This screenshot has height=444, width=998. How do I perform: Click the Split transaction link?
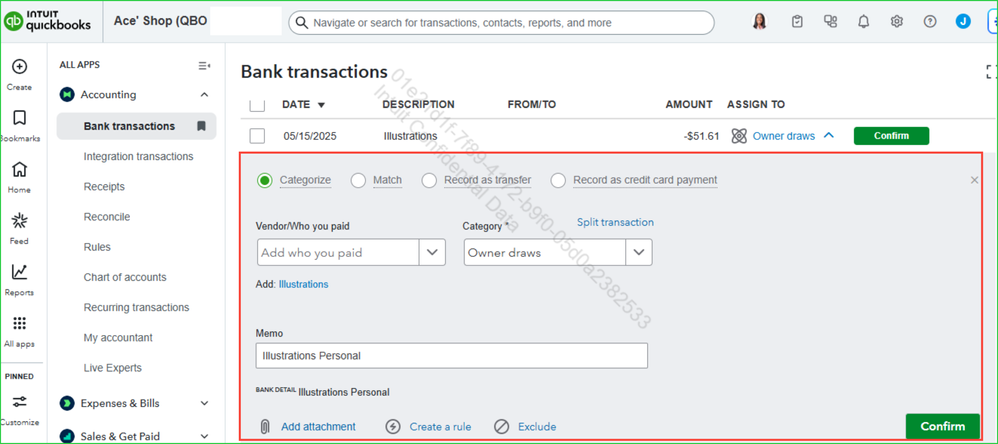pyautogui.click(x=615, y=222)
